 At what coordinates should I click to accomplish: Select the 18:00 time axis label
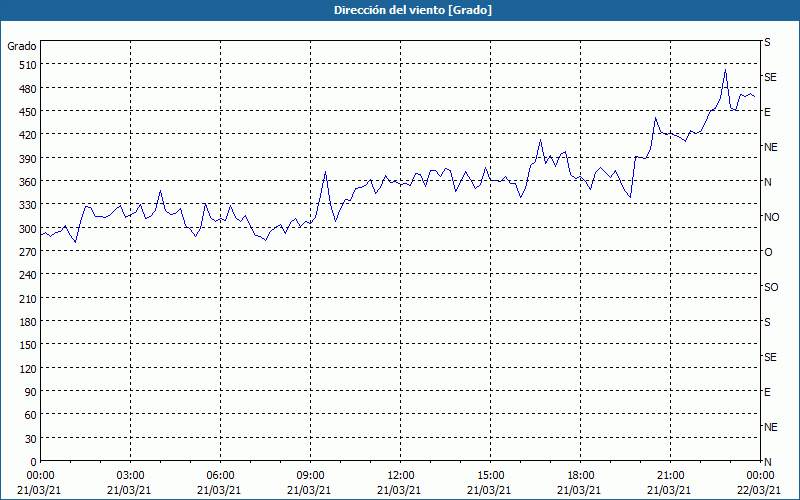click(581, 476)
